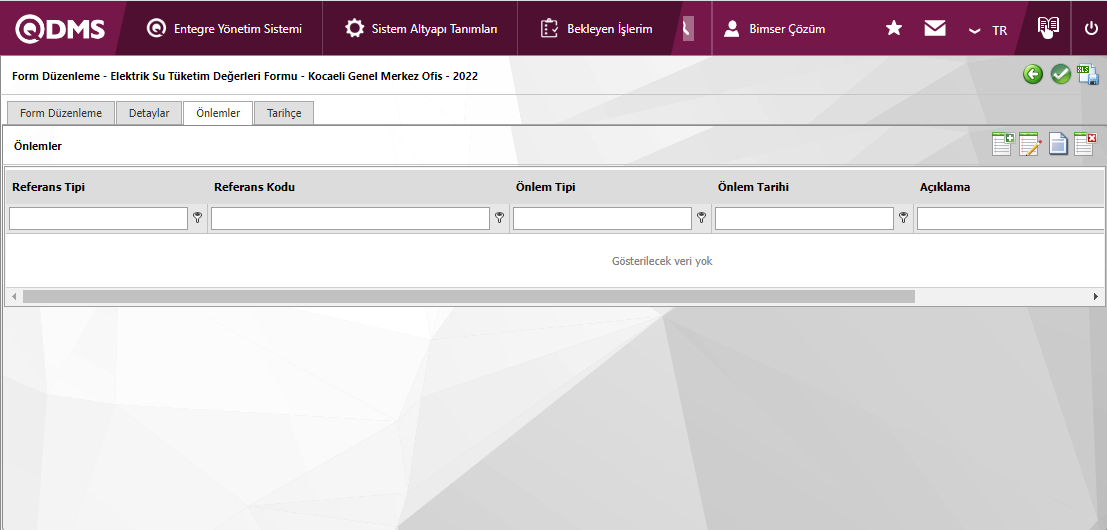Click the horizontal scrollbar right arrow
This screenshot has height=530, width=1107.
1096,297
